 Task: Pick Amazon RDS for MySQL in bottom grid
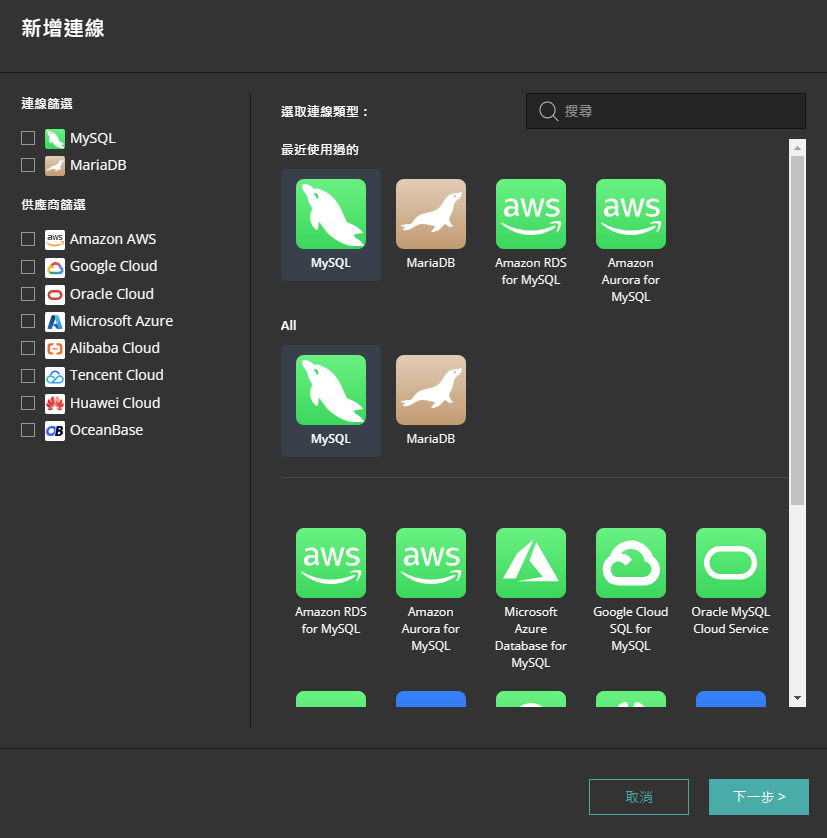[331, 563]
